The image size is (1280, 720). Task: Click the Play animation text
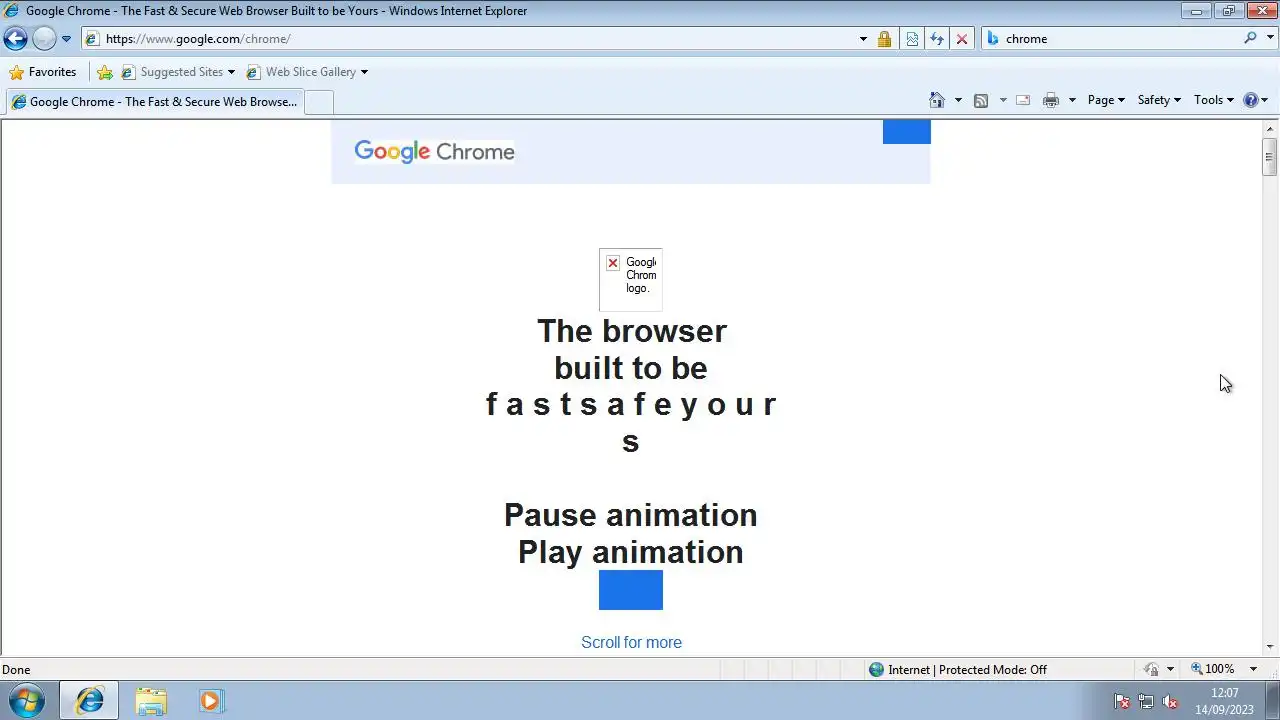(x=631, y=552)
